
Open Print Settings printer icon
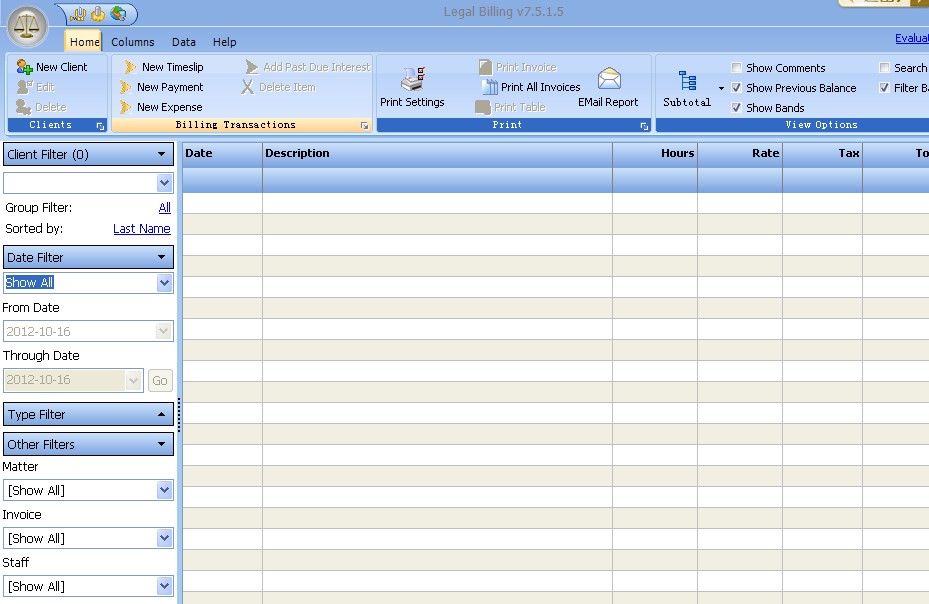412,79
